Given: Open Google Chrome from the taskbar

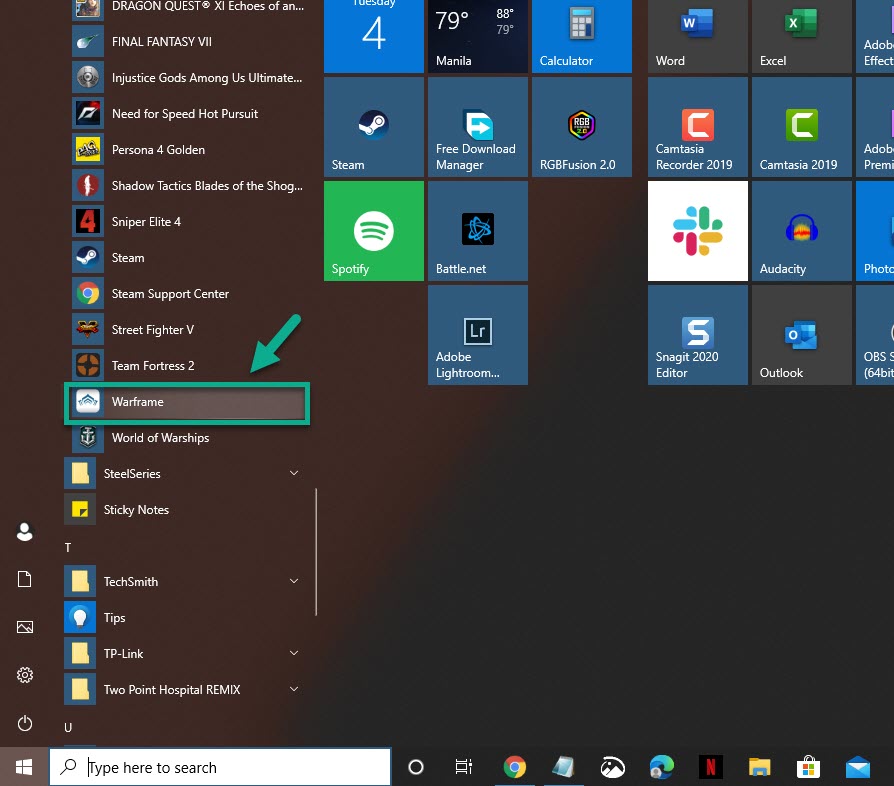Looking at the screenshot, I should [x=514, y=767].
